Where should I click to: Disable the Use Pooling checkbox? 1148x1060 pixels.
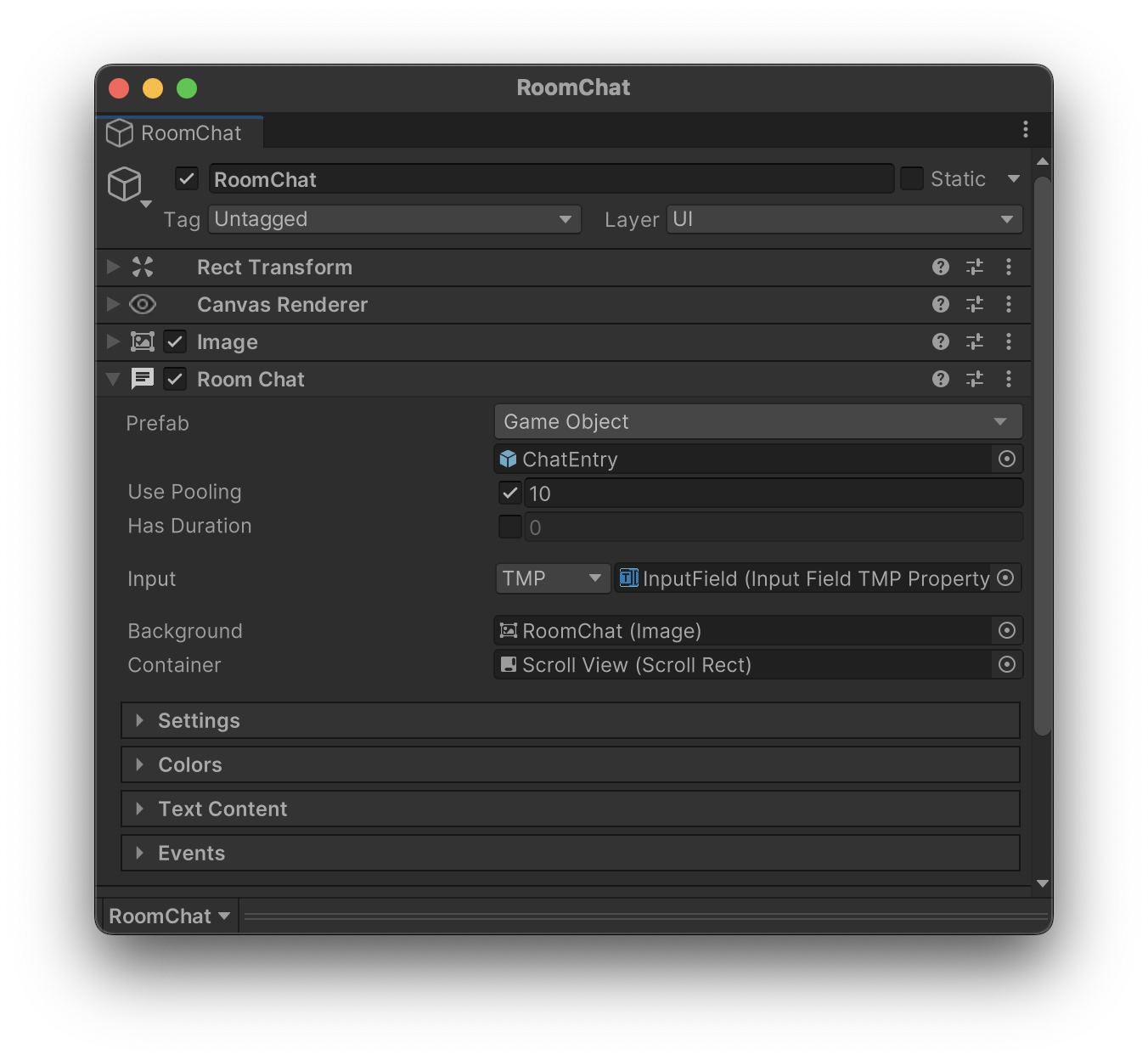509,493
